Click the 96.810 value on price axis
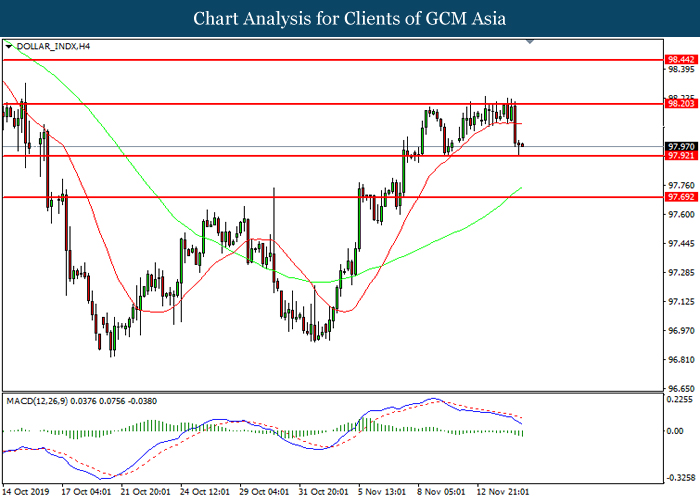Screen dimensions: 700x500 pyautogui.click(x=681, y=359)
